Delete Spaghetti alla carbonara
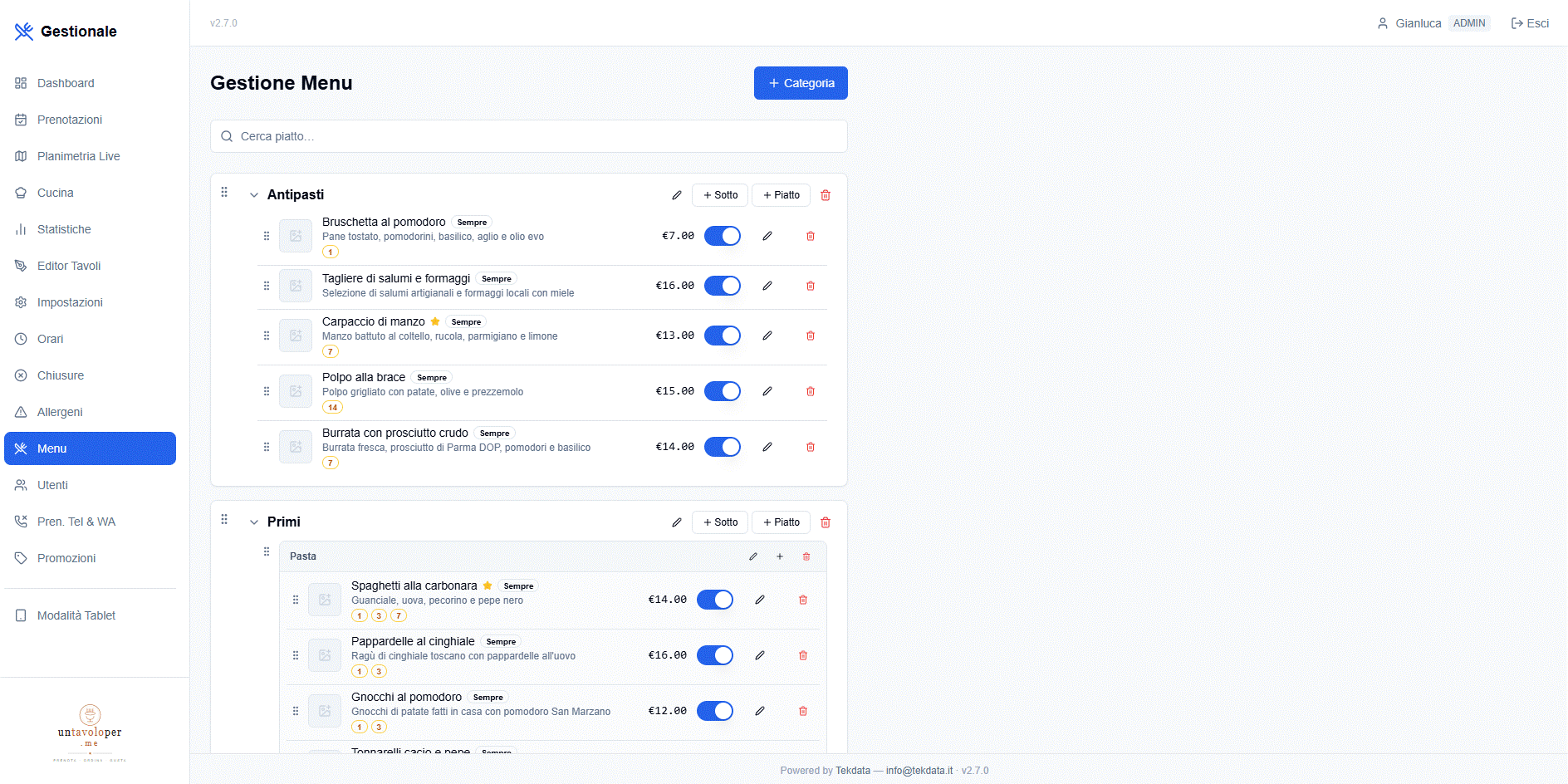Viewport: 1568px width, 784px height. click(x=803, y=600)
